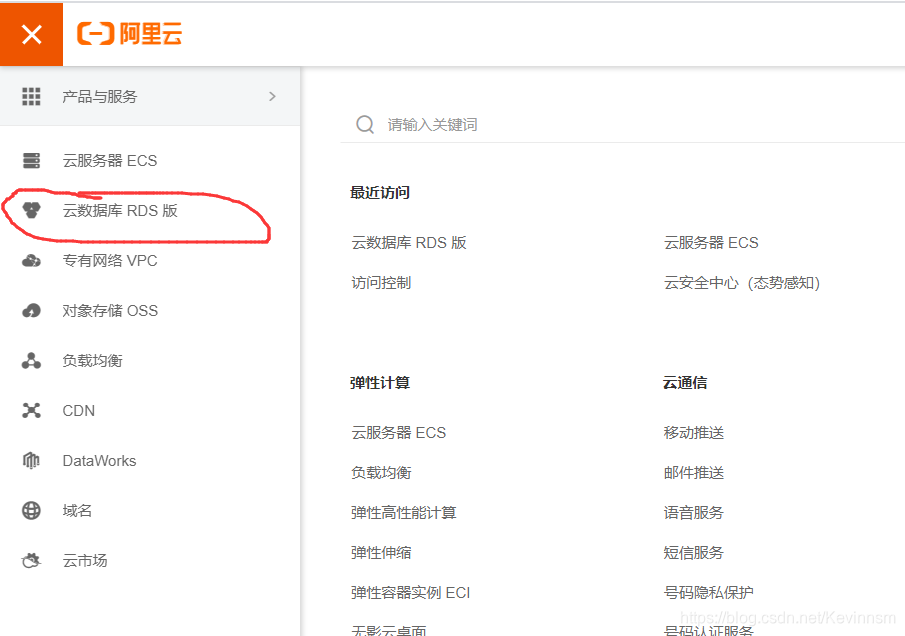Open 云安全中心 (态势感知) link

coord(742,283)
